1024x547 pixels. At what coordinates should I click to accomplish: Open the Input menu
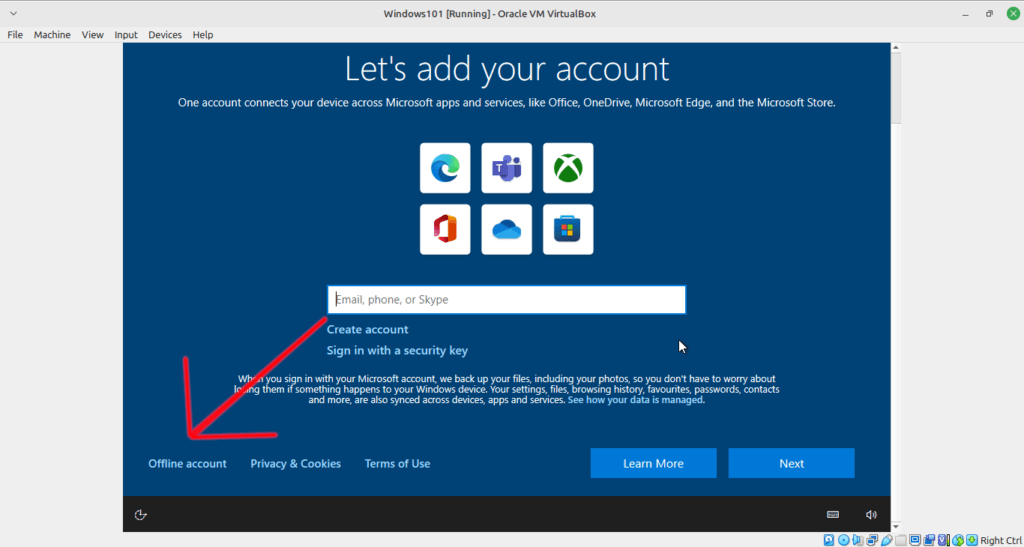click(x=126, y=35)
